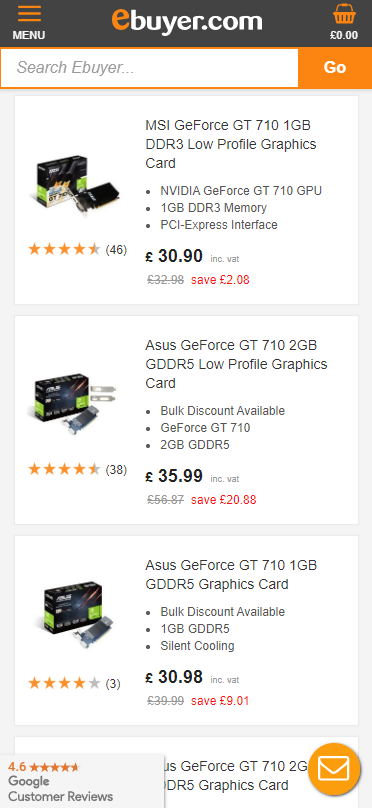Click the Go search button

[x=335, y=68]
